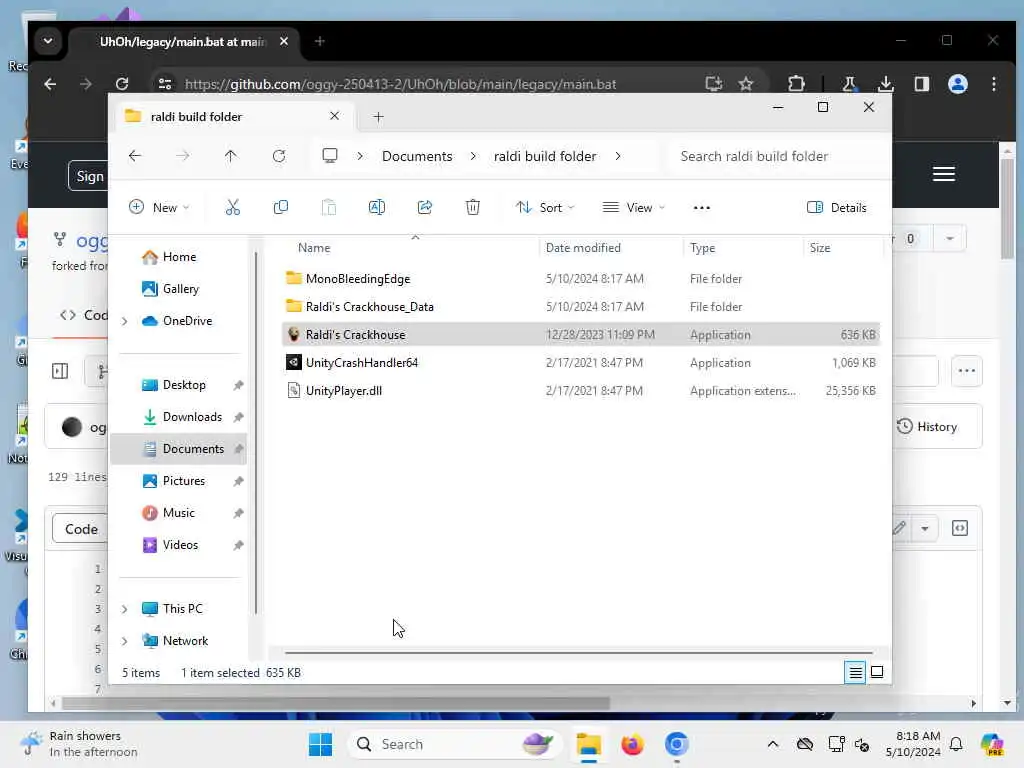This screenshot has width=1024, height=768.
Task: Open Music quick access item
Action: pyautogui.click(x=178, y=513)
